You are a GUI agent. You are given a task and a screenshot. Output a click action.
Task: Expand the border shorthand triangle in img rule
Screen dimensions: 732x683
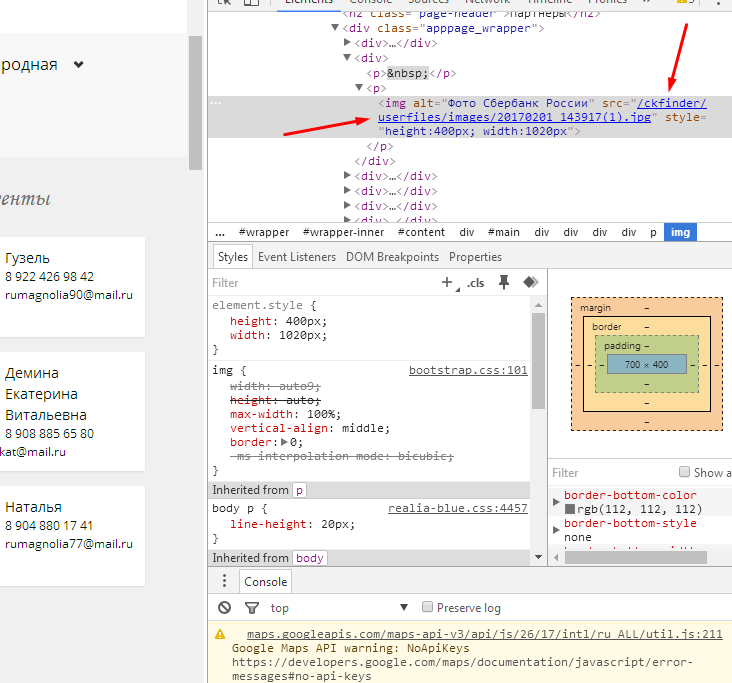(284, 442)
